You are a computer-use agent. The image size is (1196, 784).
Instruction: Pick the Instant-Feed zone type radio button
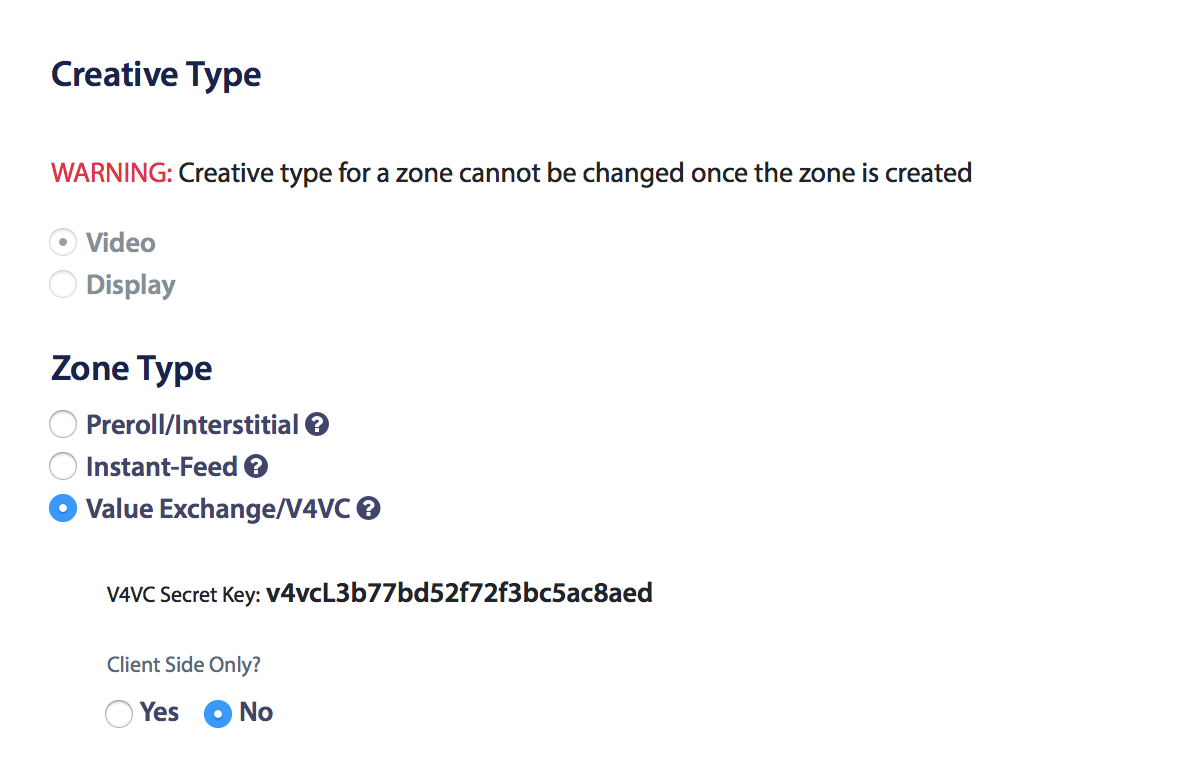63,466
